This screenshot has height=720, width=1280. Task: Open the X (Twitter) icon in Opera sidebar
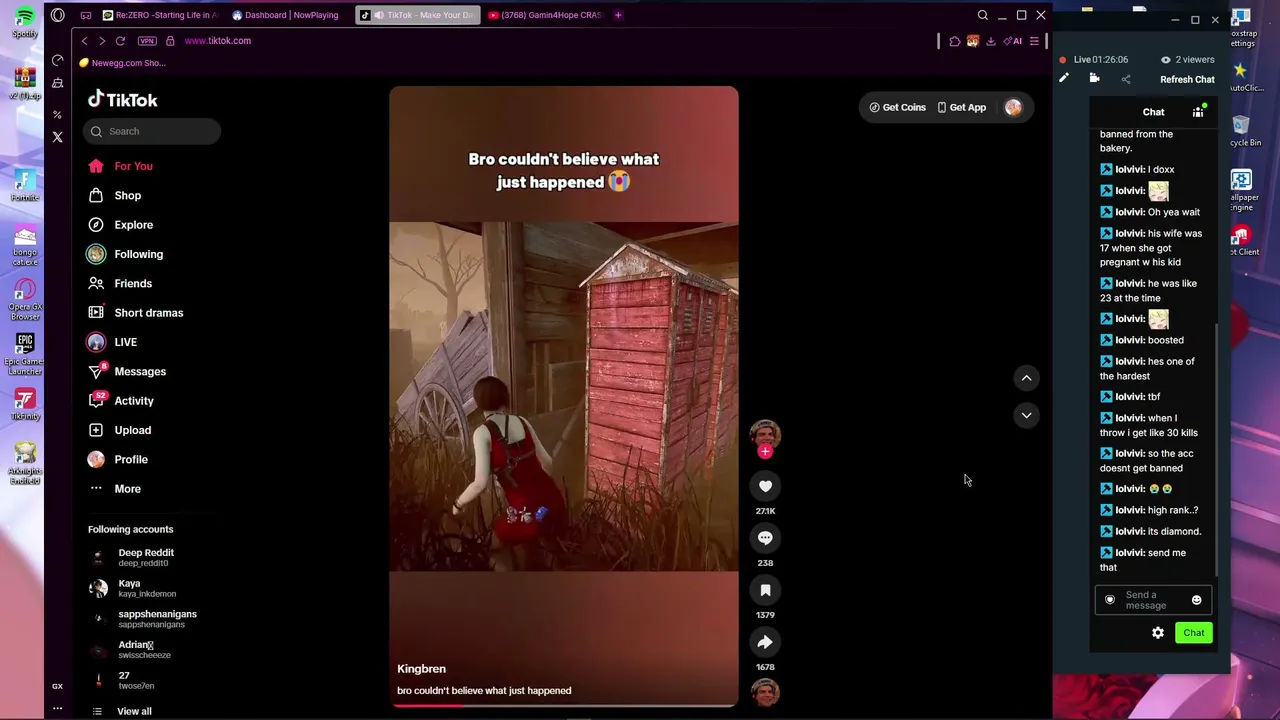click(57, 137)
